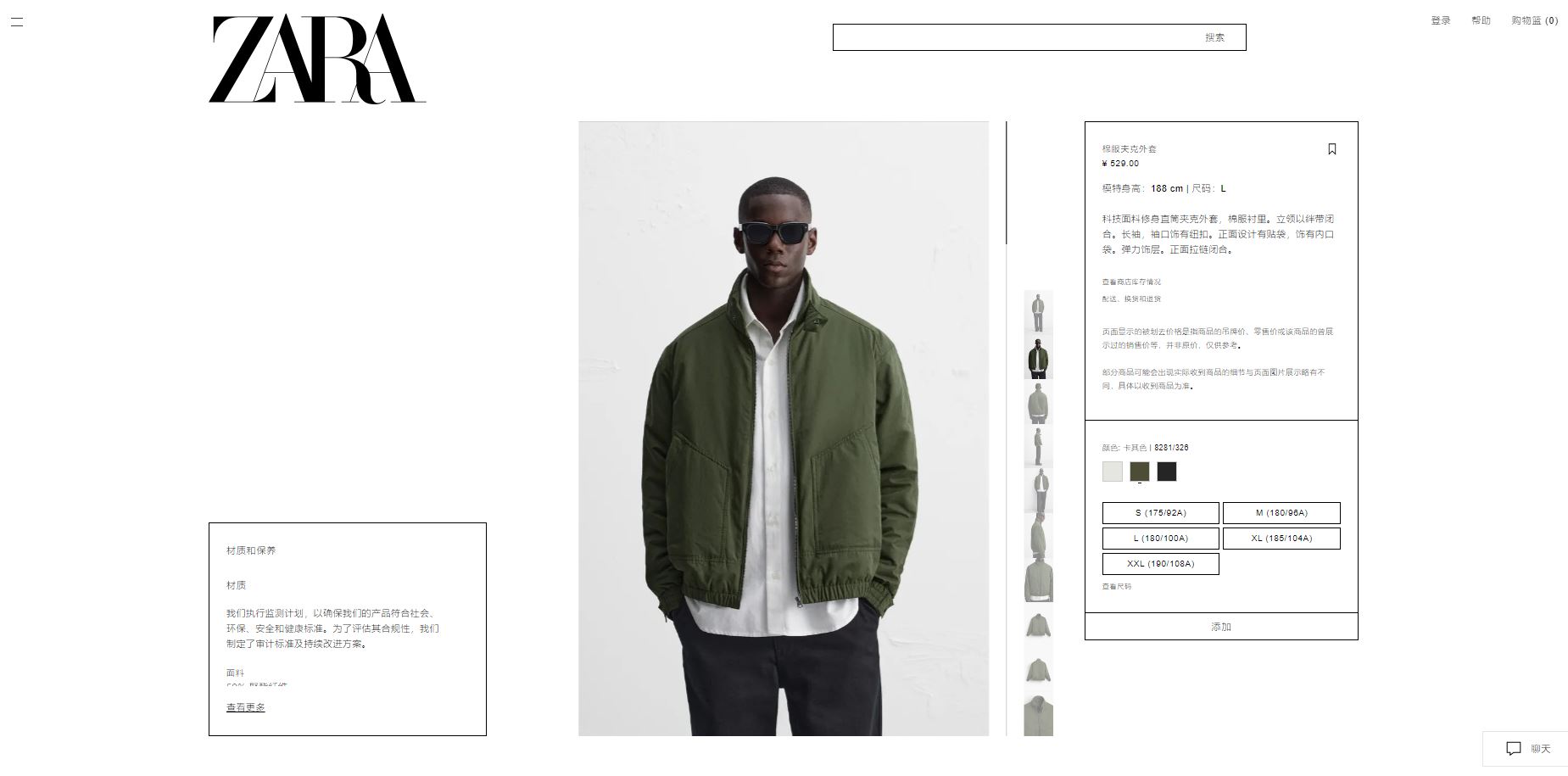View first full-body model thumbnail

[x=1038, y=313]
